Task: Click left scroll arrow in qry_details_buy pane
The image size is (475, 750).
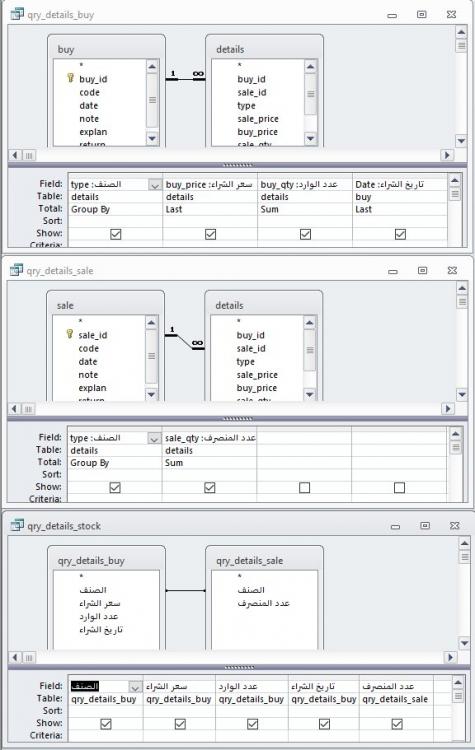Action: pyautogui.click(x=15, y=155)
